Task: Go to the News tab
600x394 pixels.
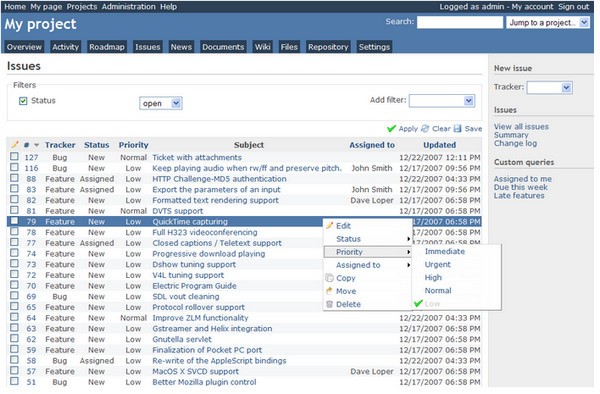Action: (181, 47)
